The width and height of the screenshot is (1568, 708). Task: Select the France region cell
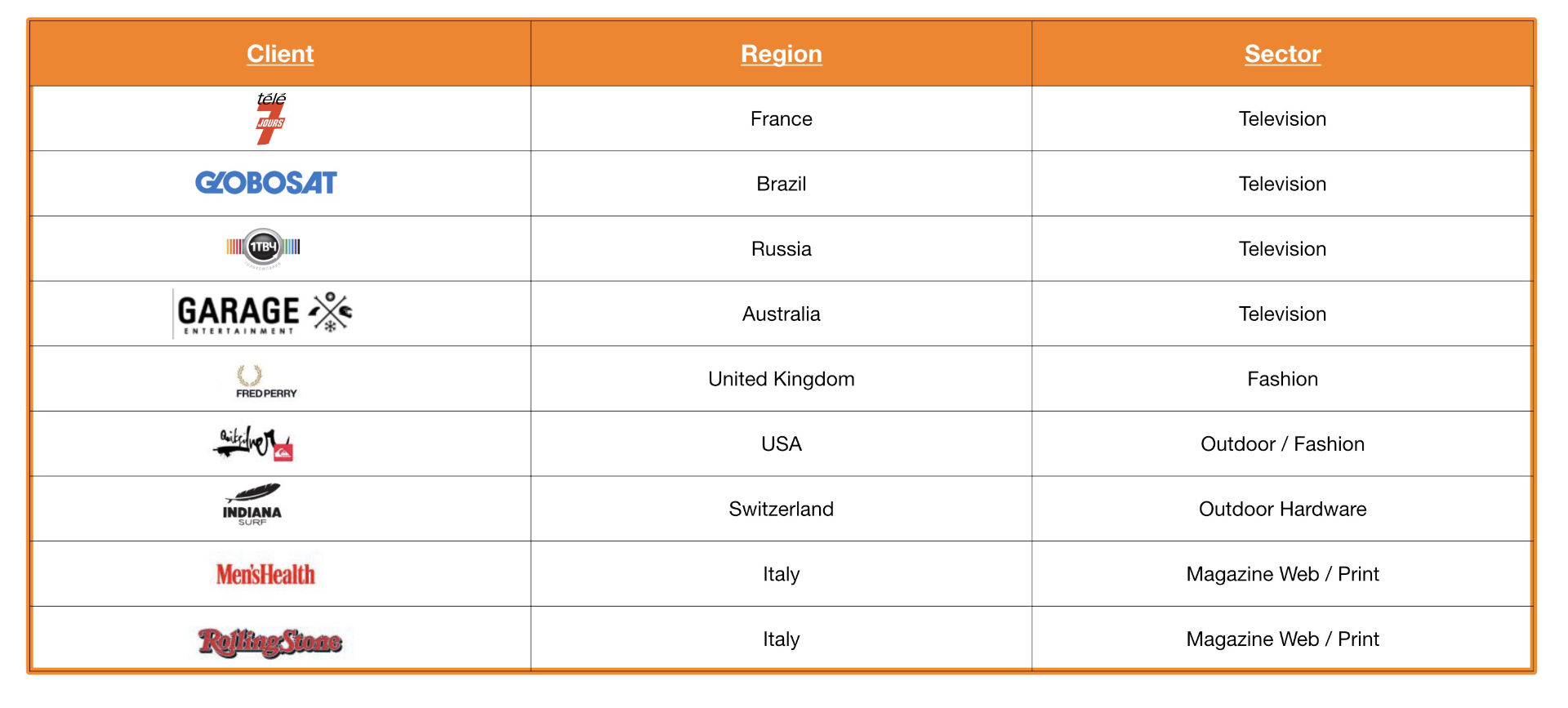pos(782,119)
